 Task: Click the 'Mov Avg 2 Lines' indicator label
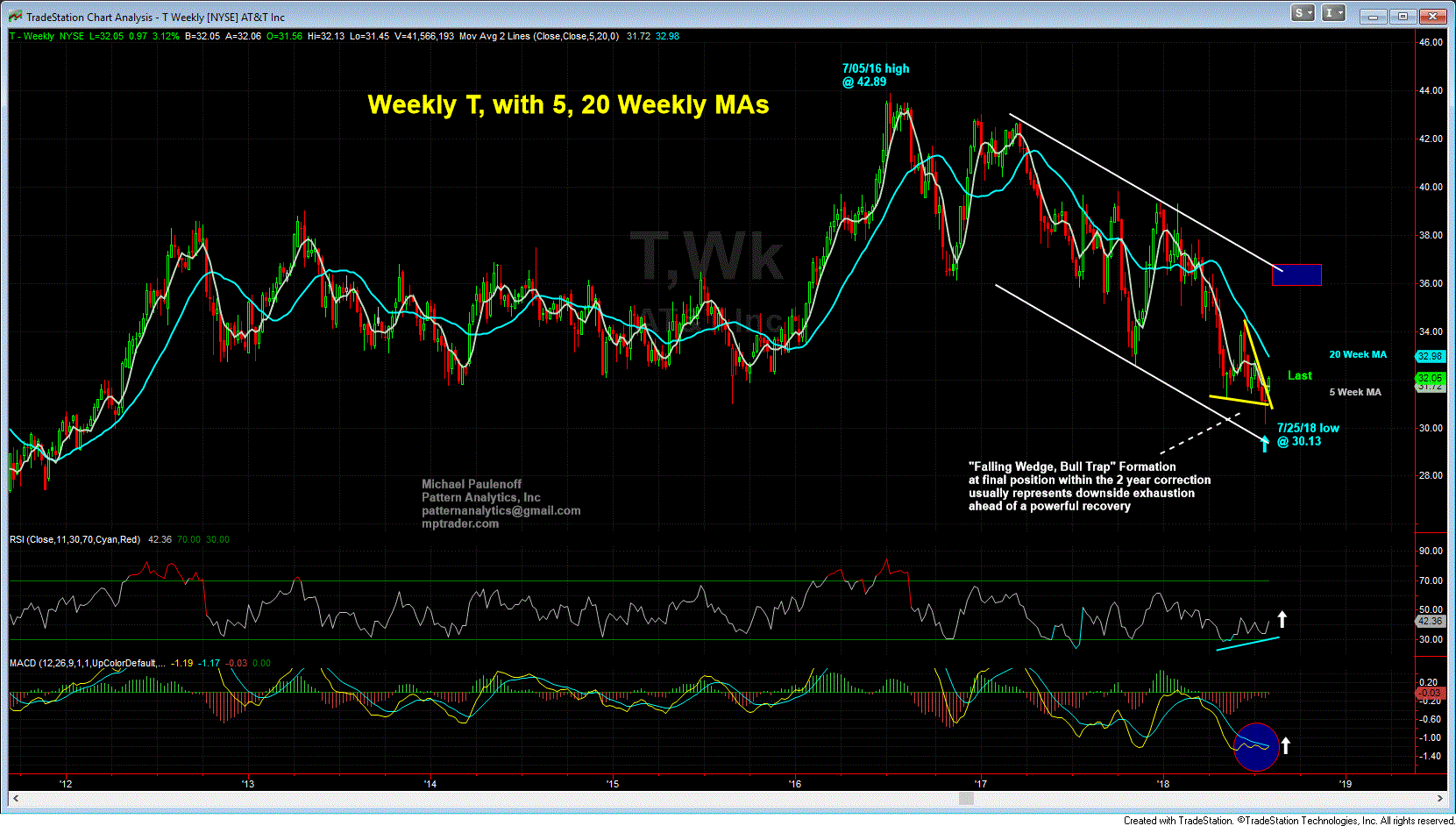(x=539, y=36)
